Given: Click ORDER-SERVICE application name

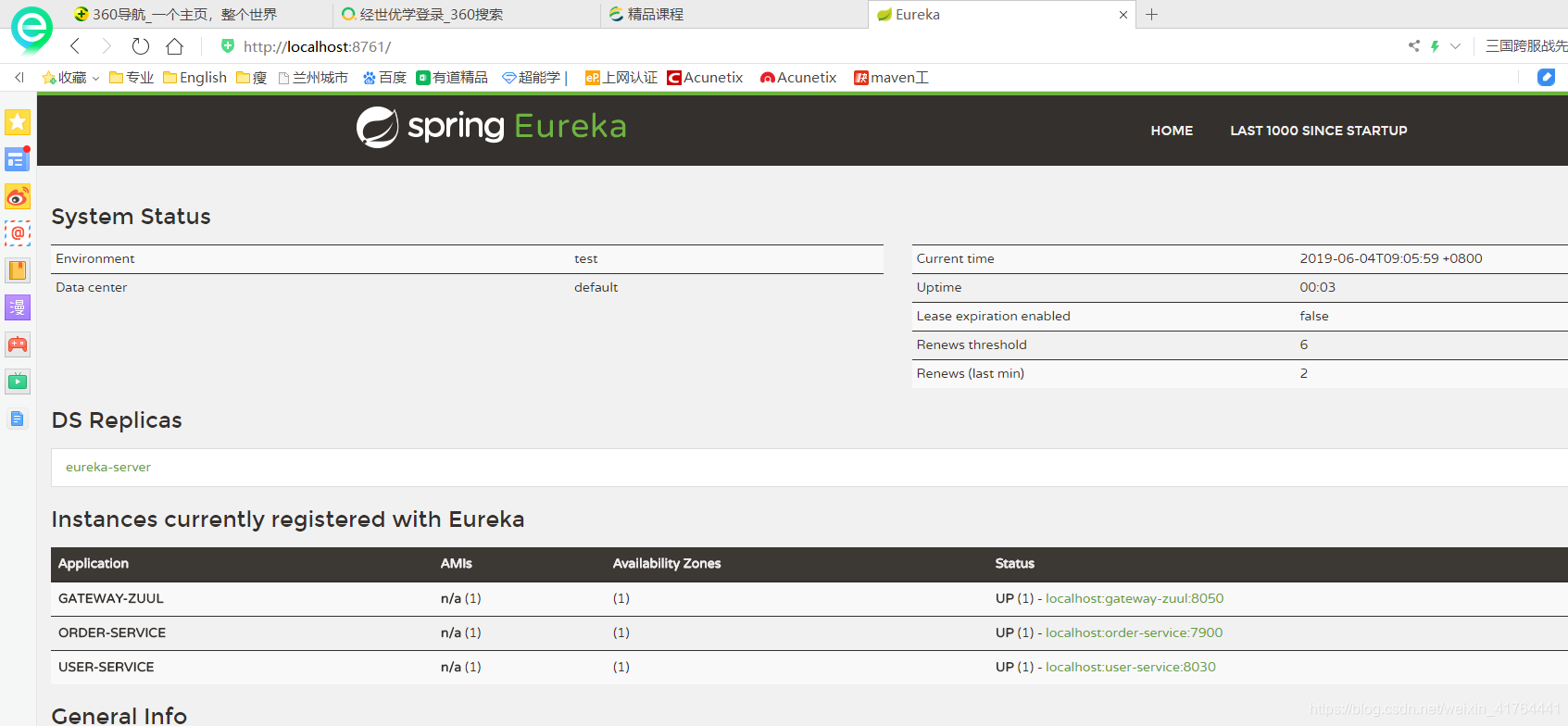Looking at the screenshot, I should [112, 632].
